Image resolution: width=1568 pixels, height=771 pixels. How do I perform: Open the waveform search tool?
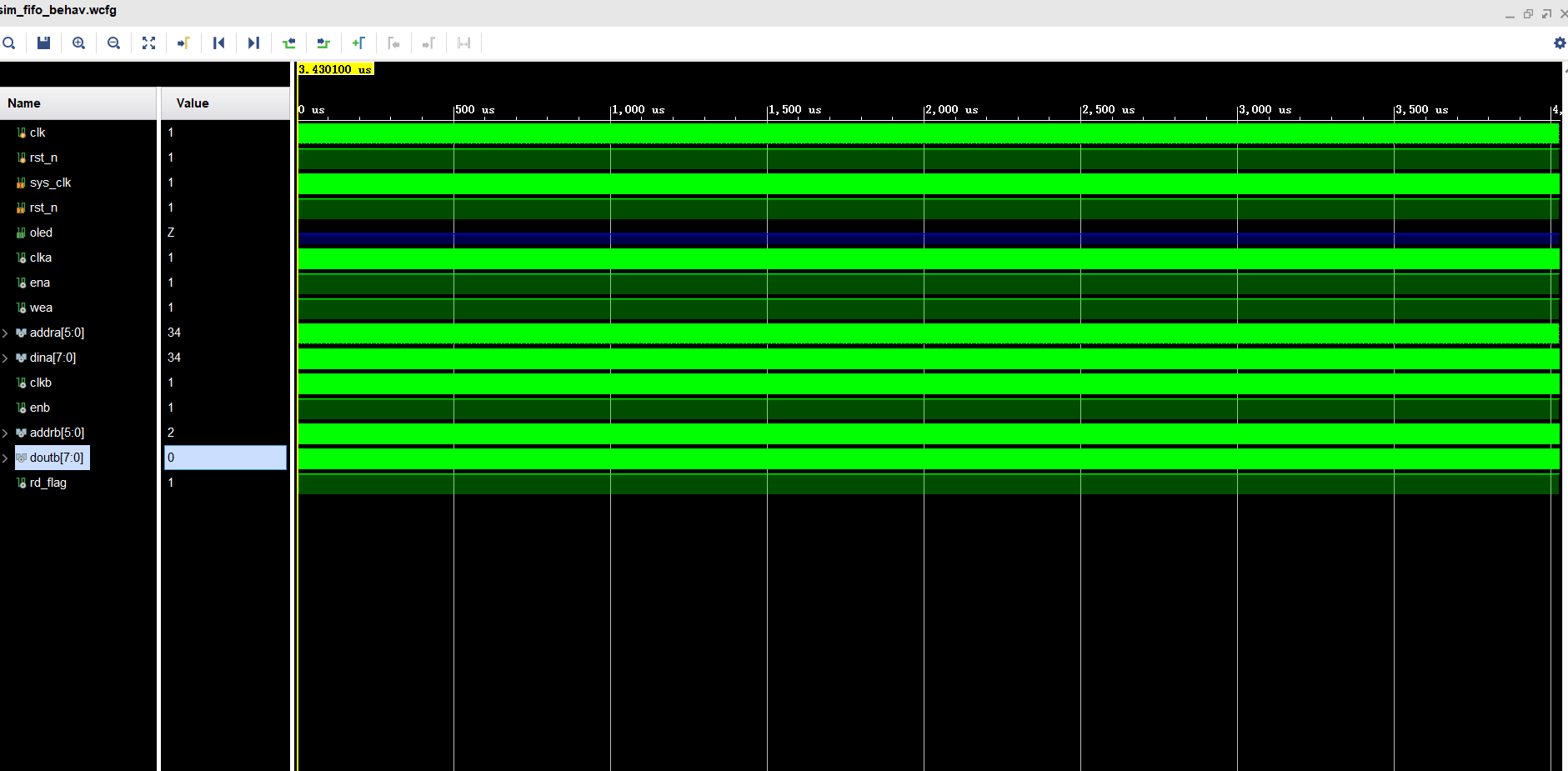[9, 43]
